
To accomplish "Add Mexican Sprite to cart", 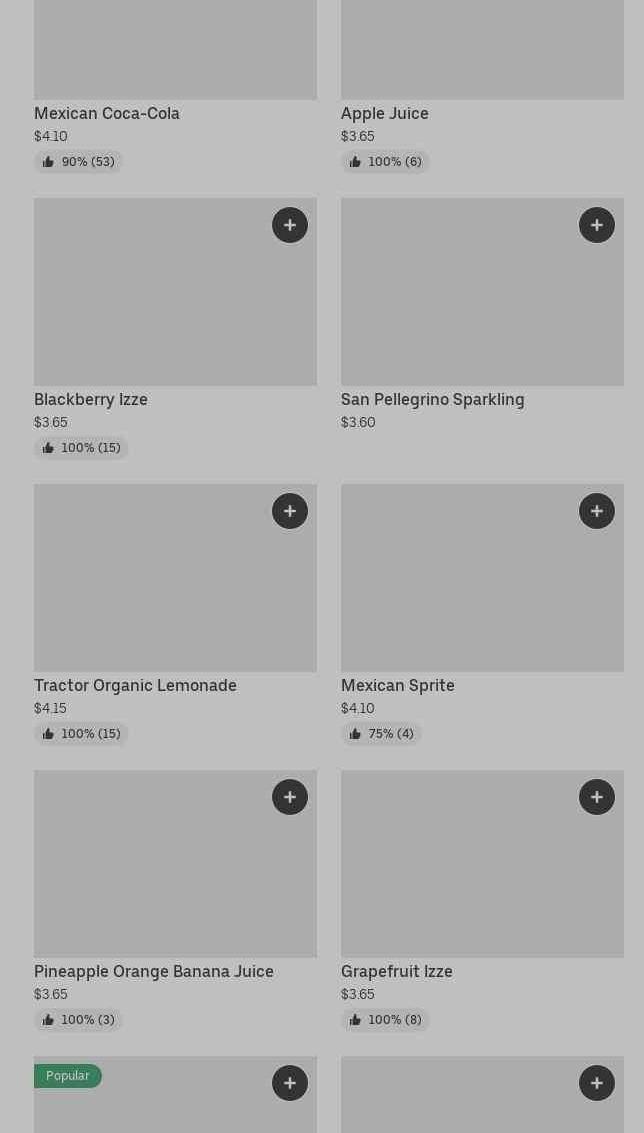I will tap(597, 511).
